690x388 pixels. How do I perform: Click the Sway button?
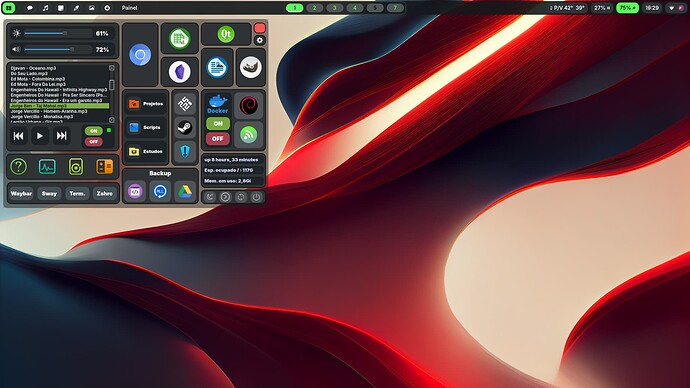coord(49,194)
